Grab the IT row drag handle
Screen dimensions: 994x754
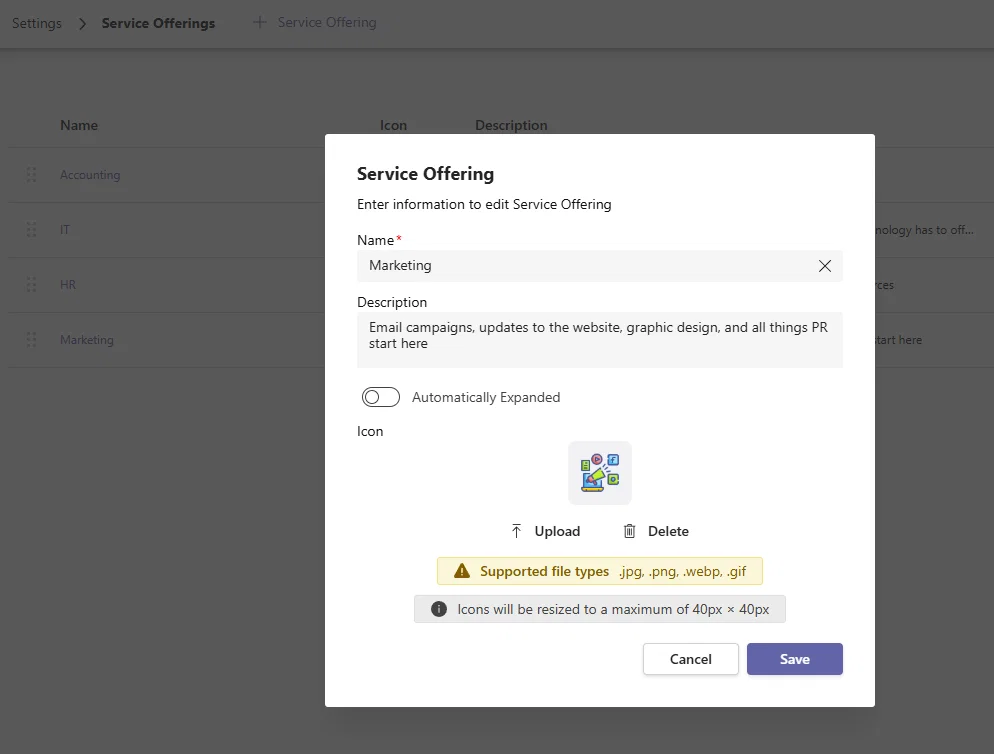[31, 230]
